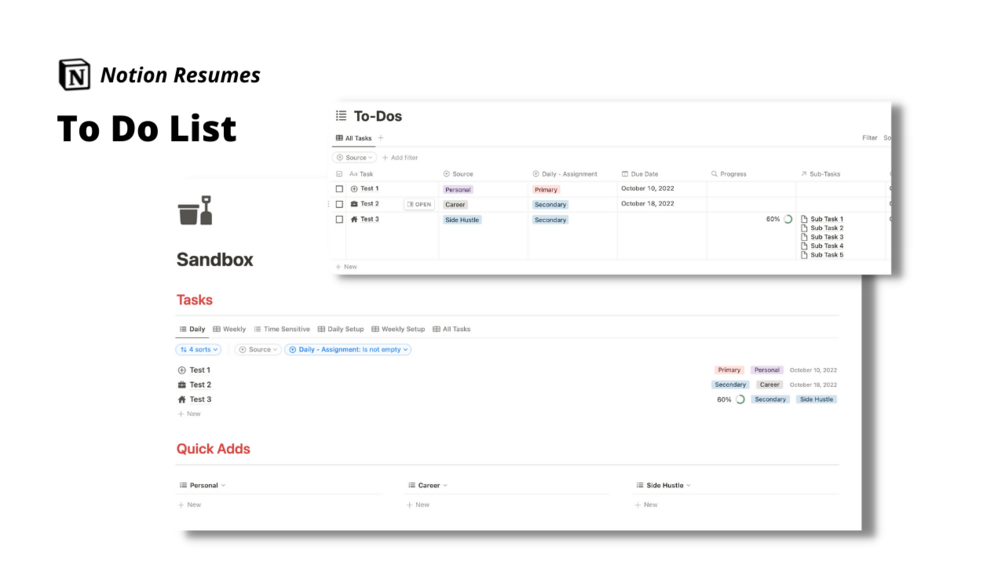The height and width of the screenshot is (565, 1005).
Task: Click the Daily - Assignment column header icon
Action: (x=536, y=174)
